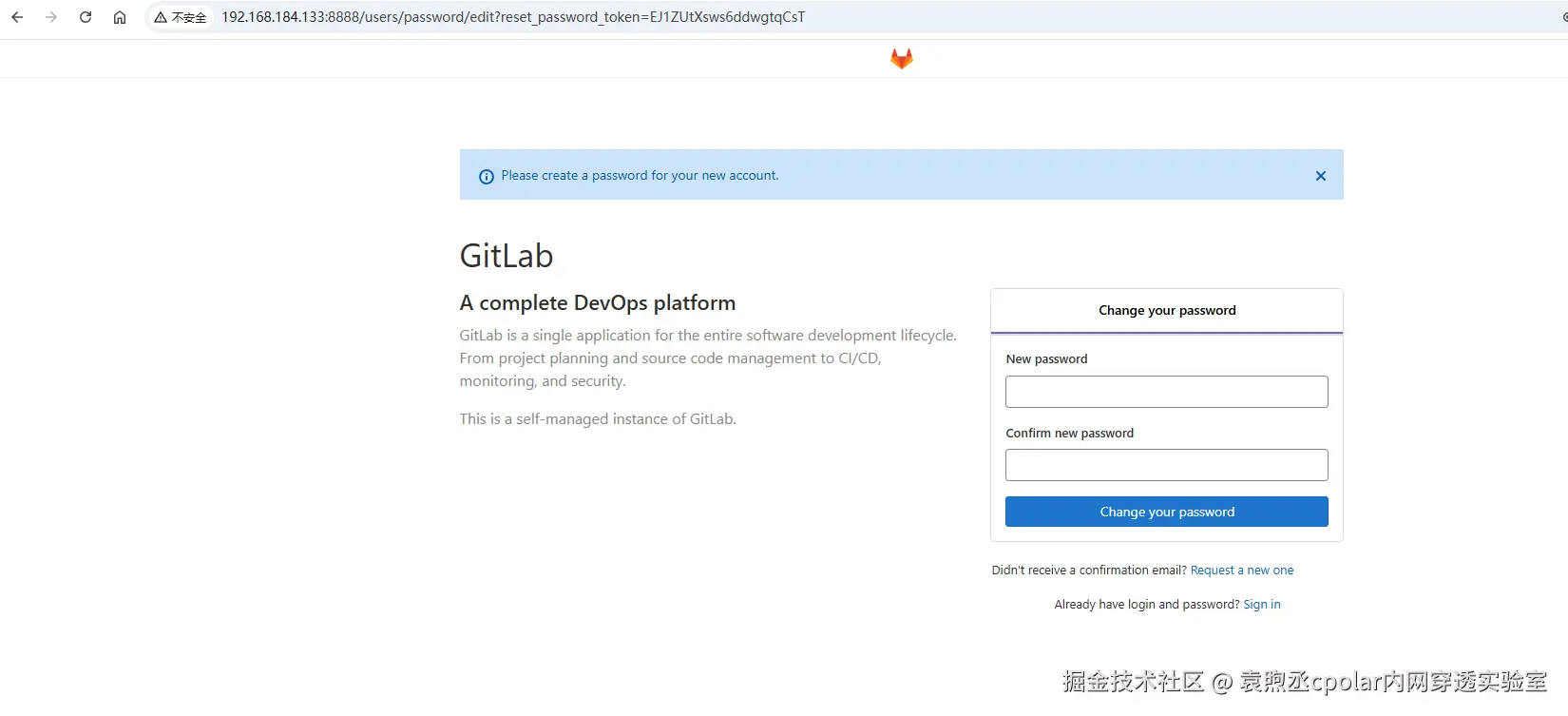Open the browser home page
This screenshot has height=716, width=1568.
point(120,17)
